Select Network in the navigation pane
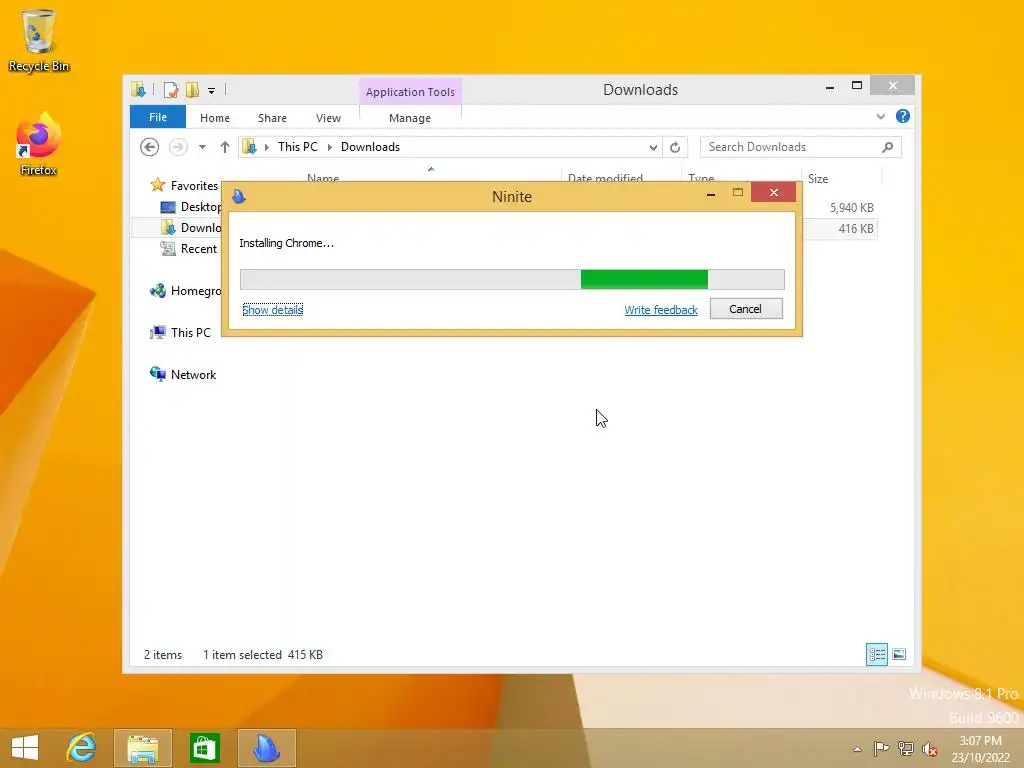Image resolution: width=1024 pixels, height=768 pixels. (x=183, y=375)
